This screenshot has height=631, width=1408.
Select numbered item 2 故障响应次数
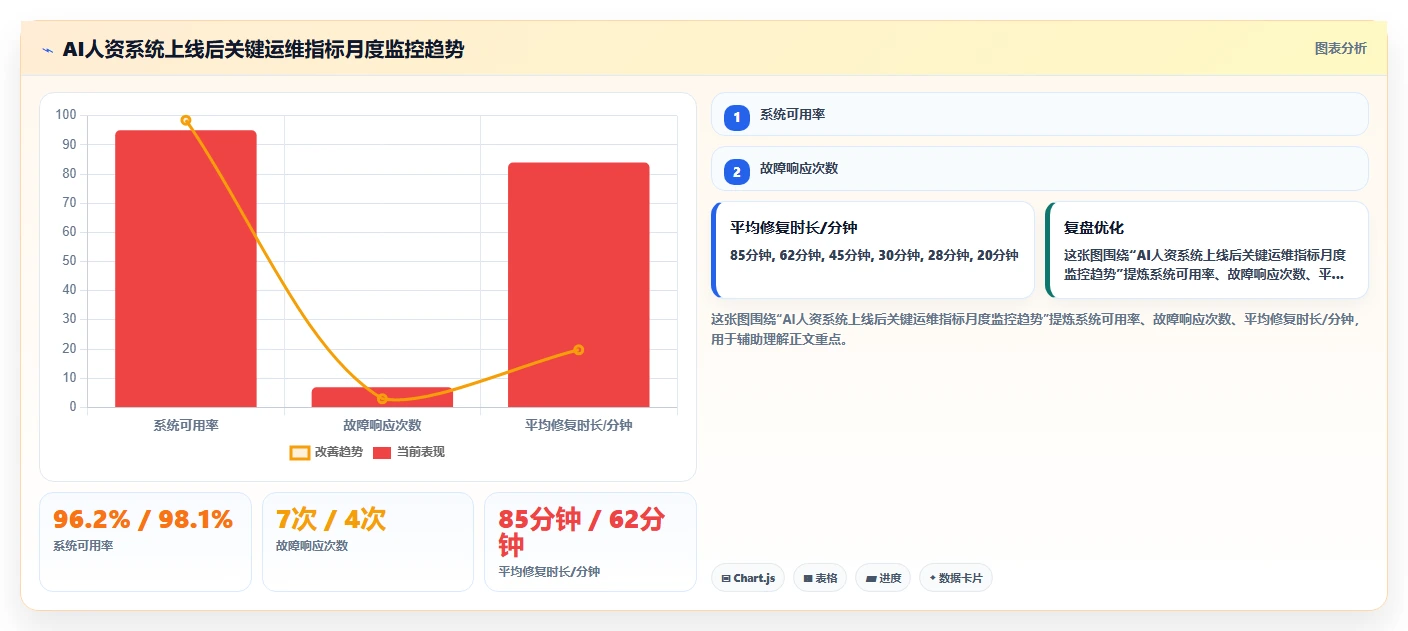pyautogui.click(x=1040, y=168)
